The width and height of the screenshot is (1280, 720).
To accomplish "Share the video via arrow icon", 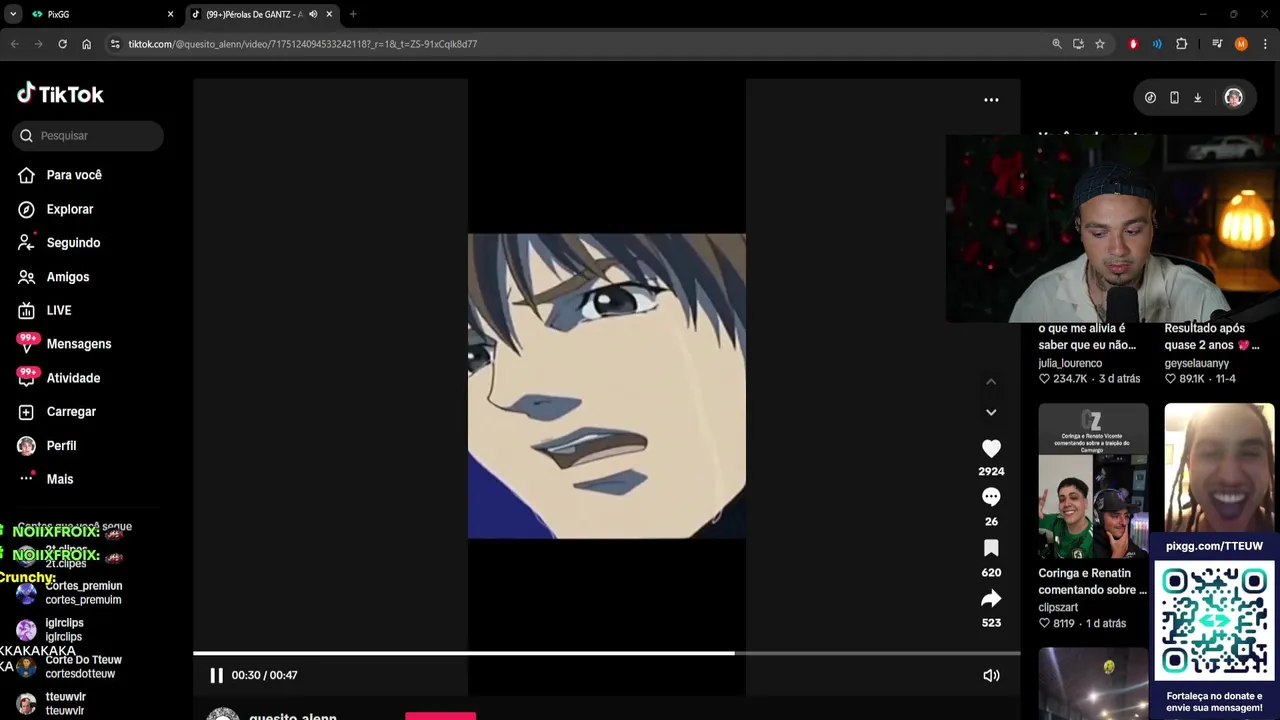I will (x=991, y=598).
